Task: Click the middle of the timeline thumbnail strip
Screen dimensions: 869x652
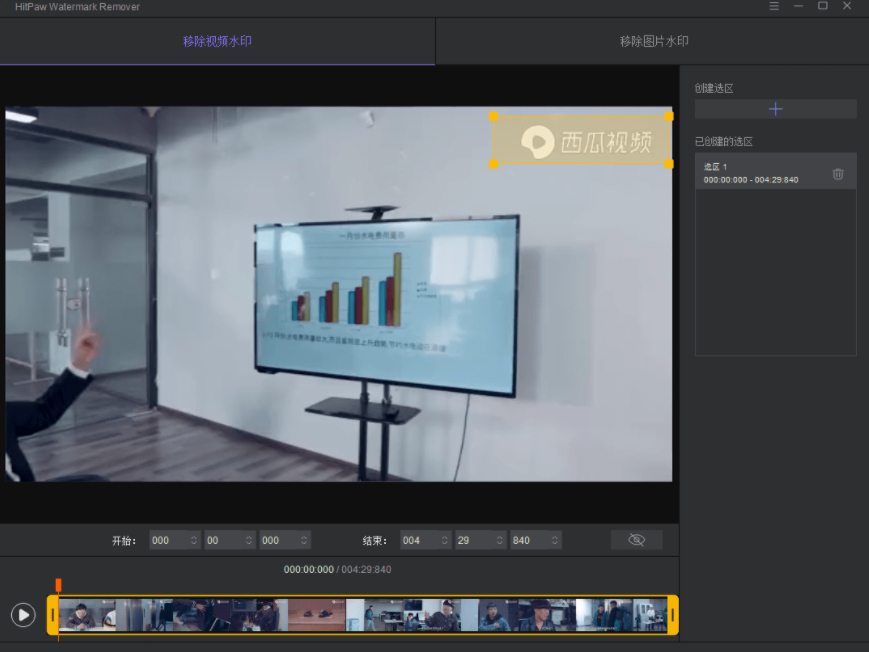Action: click(x=363, y=615)
